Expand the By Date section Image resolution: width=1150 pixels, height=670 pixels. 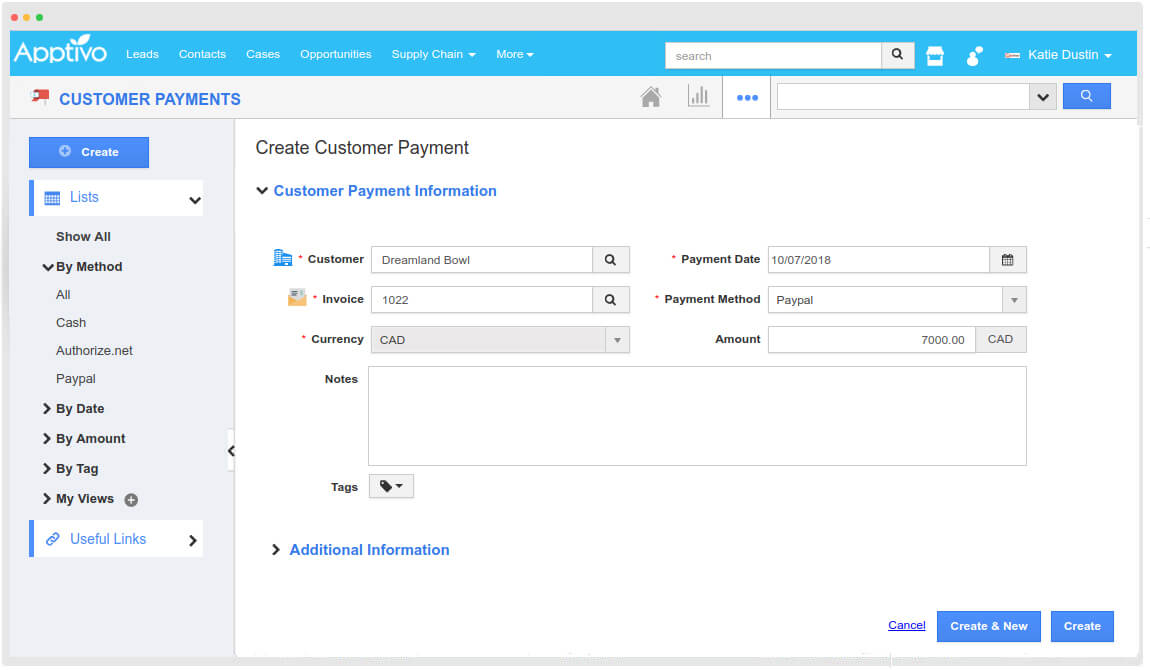click(82, 408)
